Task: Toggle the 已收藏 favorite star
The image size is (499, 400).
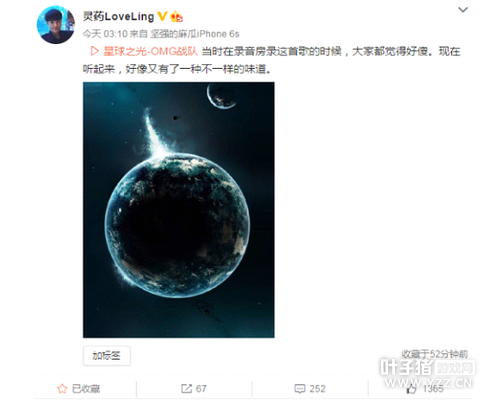Action: point(62,388)
